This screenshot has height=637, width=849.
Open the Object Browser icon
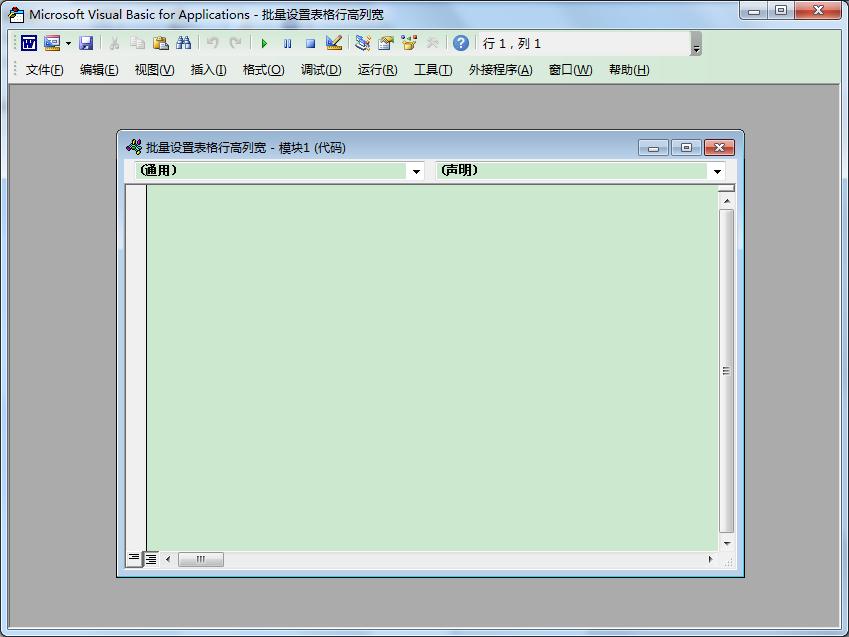pos(409,43)
